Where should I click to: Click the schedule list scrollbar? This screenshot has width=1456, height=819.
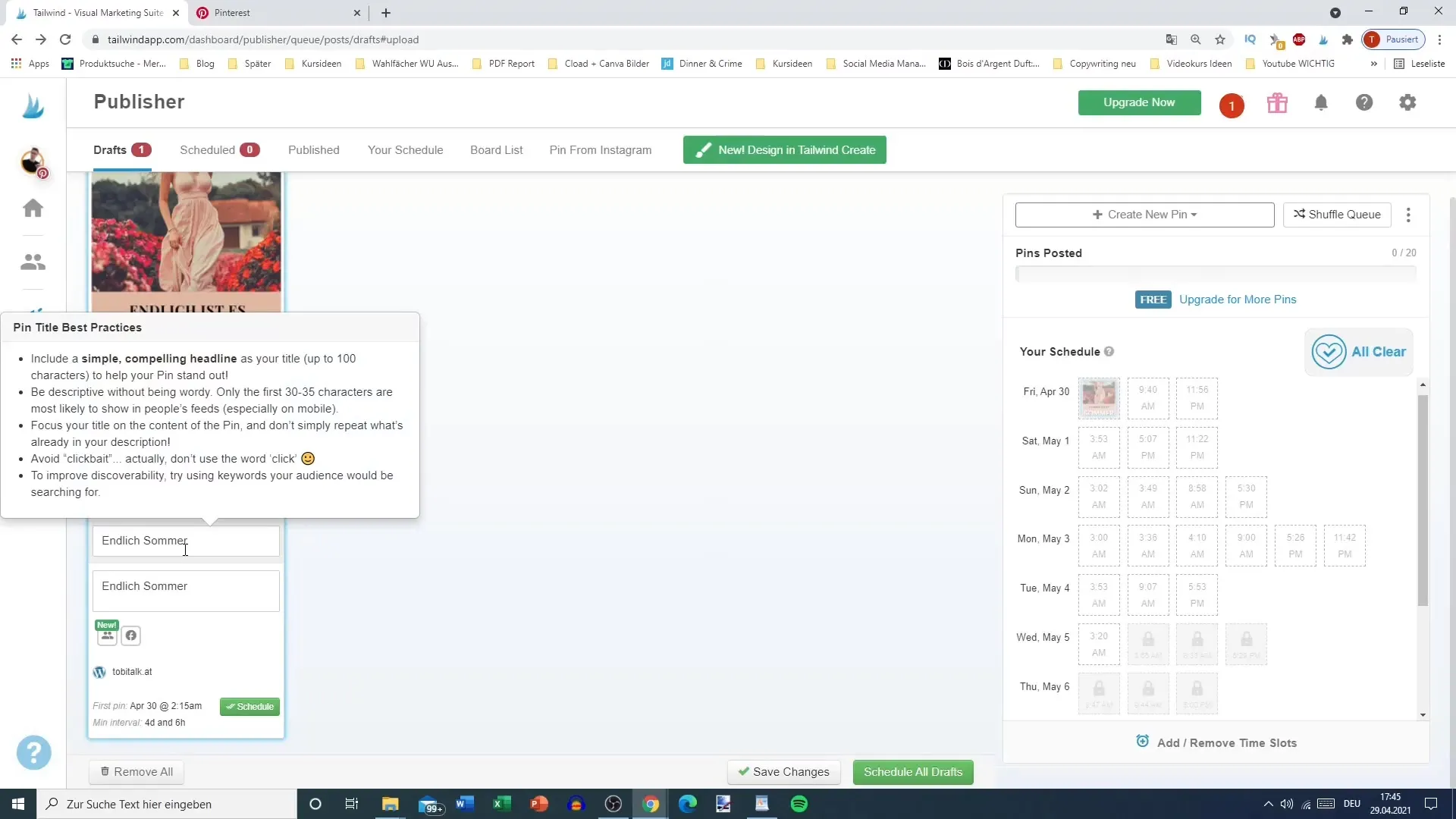coord(1423,500)
